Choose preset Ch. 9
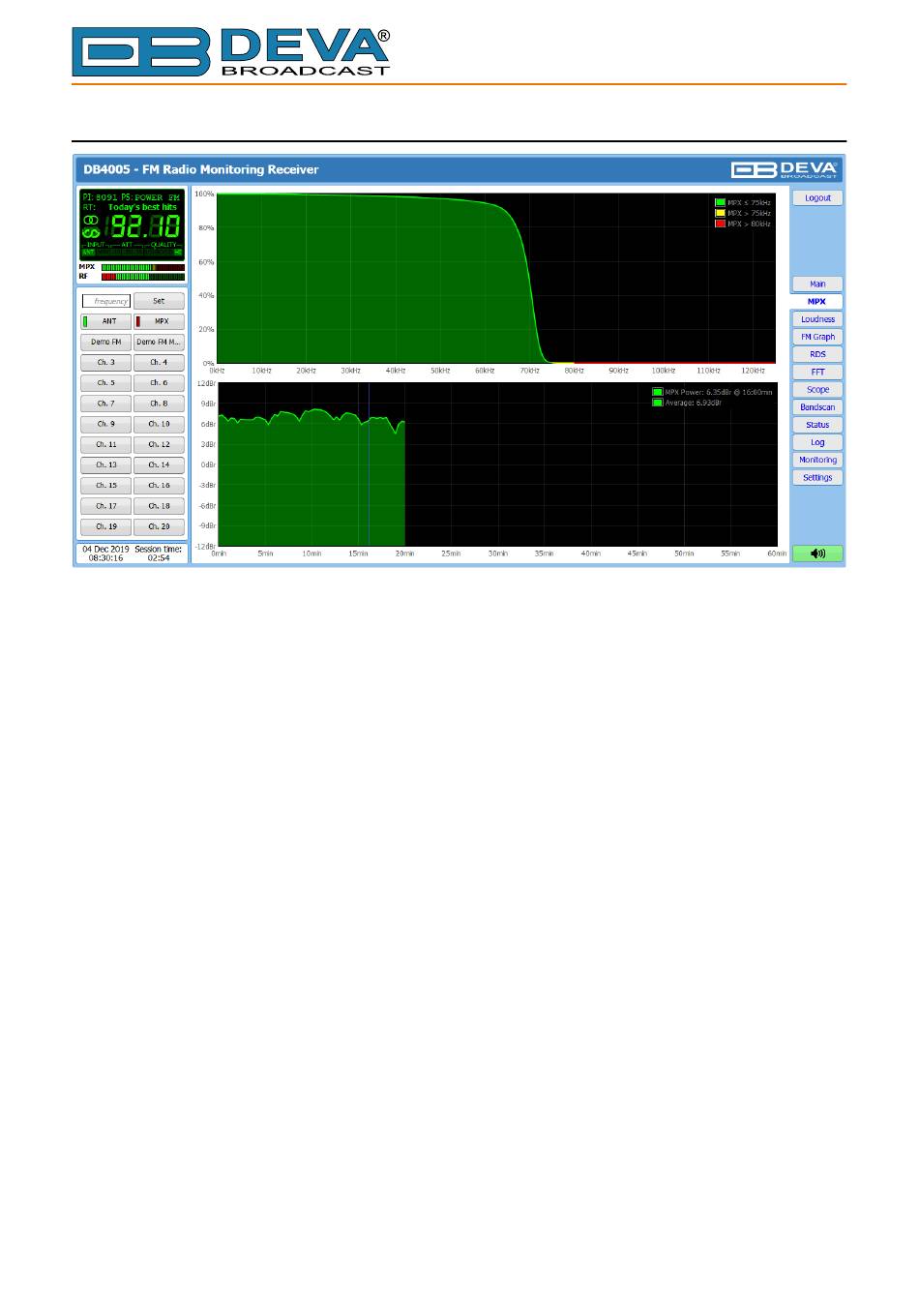 (x=105, y=424)
